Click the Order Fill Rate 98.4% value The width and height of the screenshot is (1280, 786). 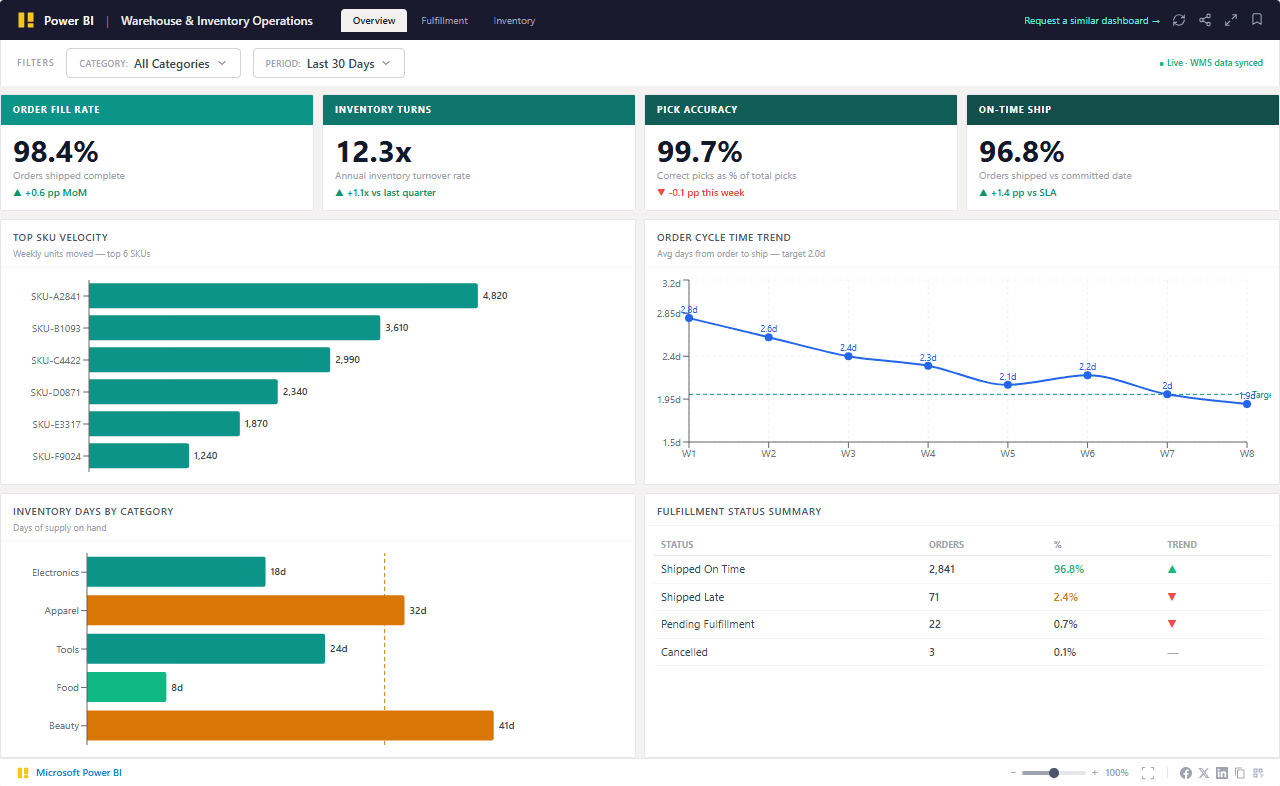click(56, 152)
